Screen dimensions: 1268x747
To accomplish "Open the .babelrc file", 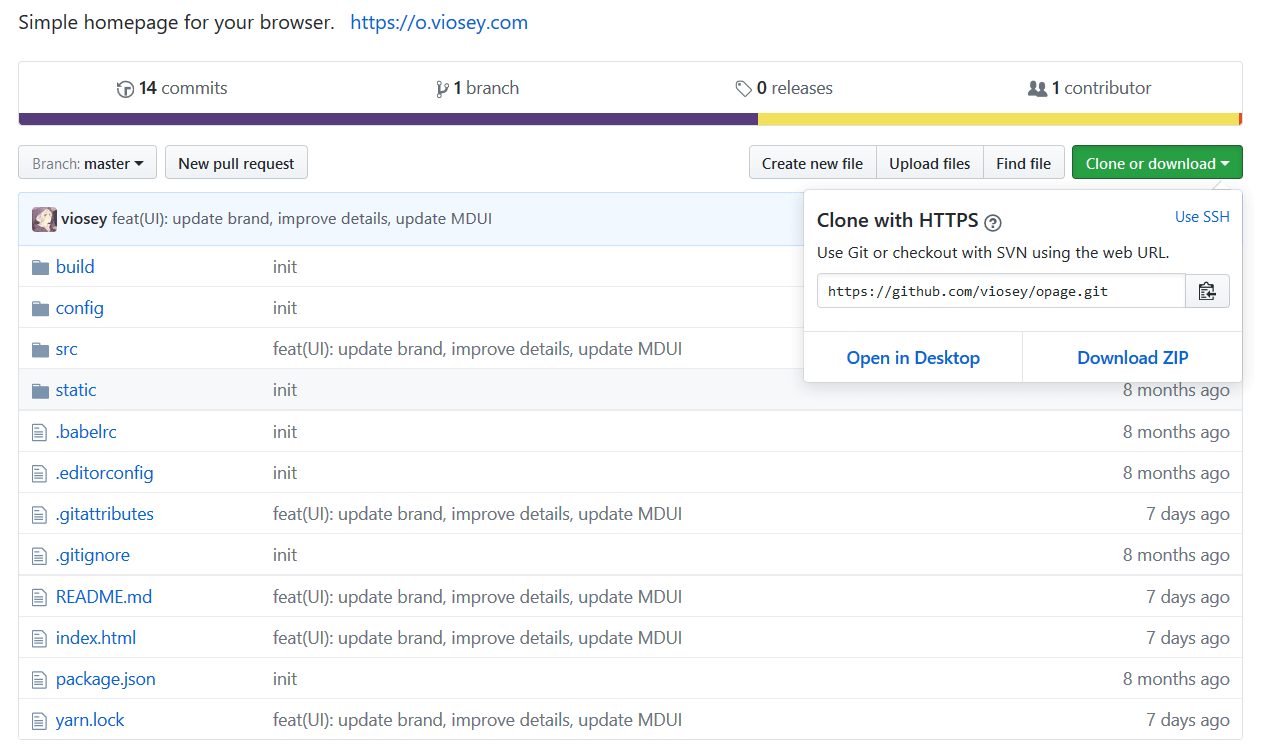I will [86, 432].
